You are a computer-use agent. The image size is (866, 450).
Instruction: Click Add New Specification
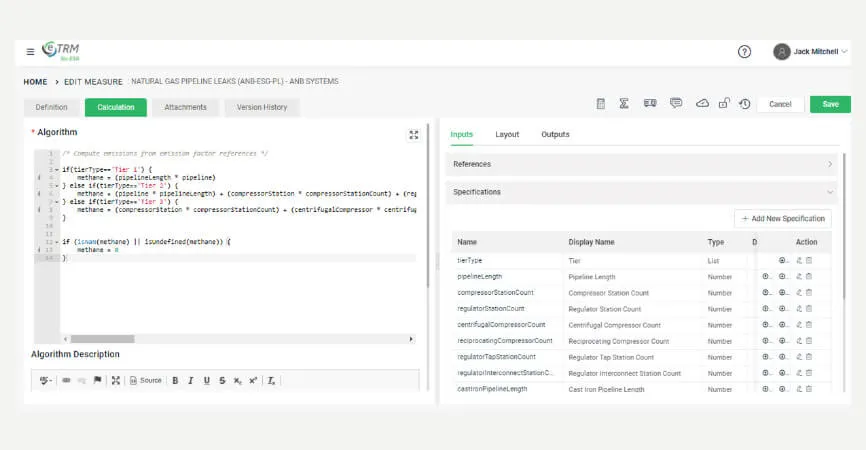[783, 219]
